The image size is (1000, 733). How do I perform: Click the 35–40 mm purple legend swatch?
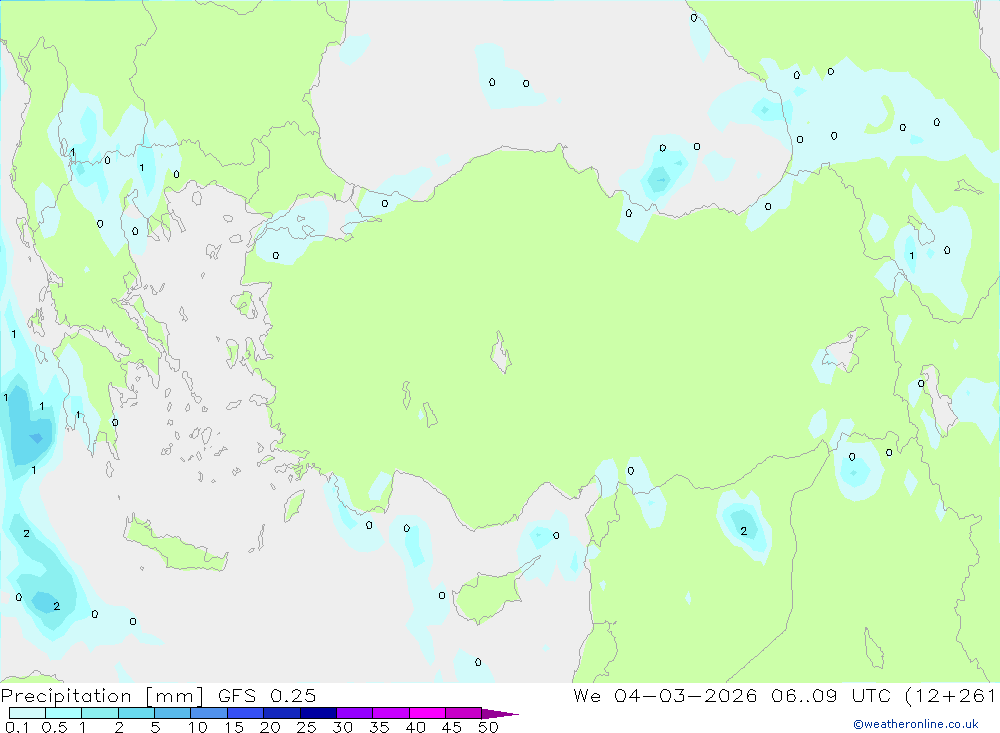click(390, 713)
